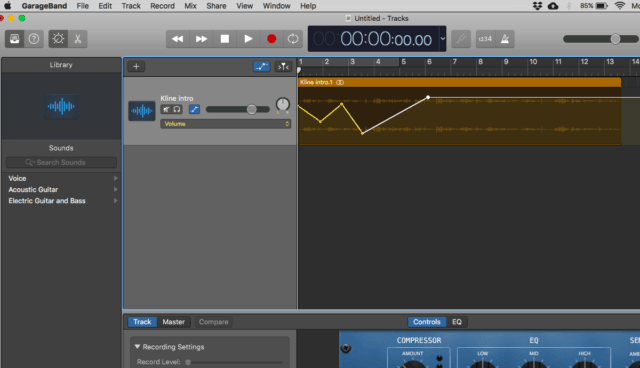Click the tuner button in toolbar
This screenshot has height=368, width=640.
[461, 39]
